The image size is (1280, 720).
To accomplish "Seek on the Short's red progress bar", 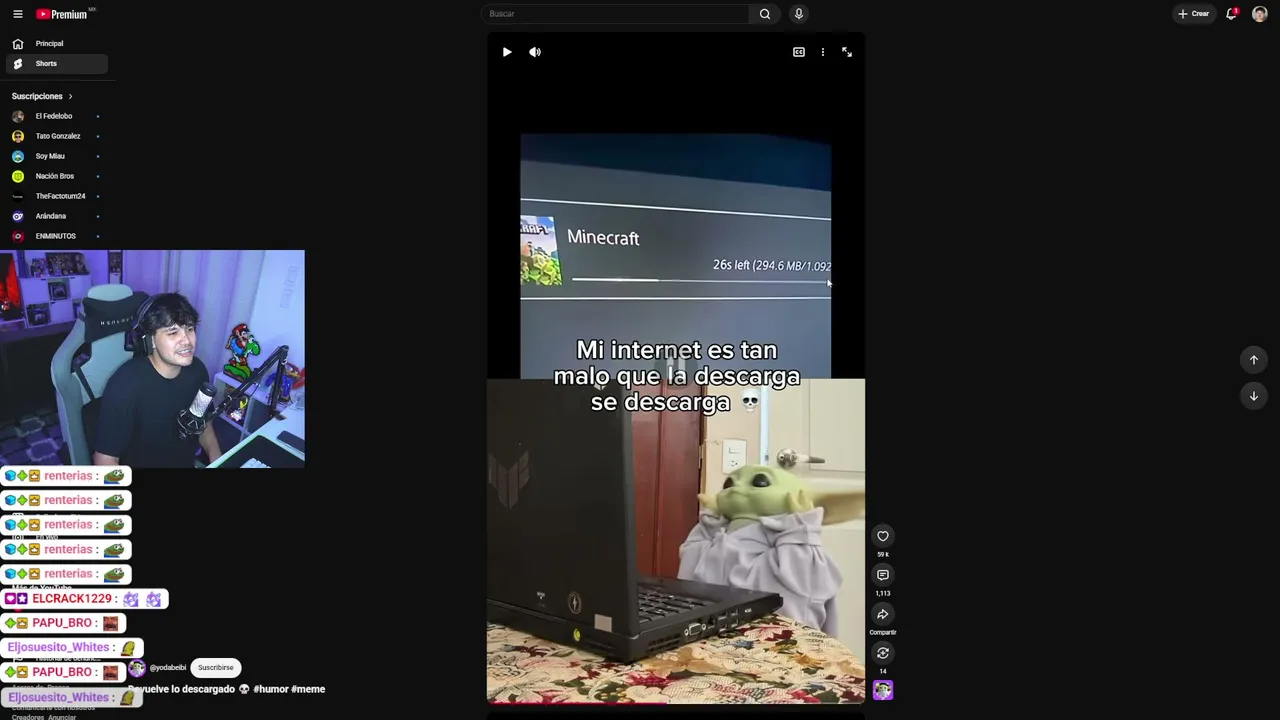I will tap(676, 703).
